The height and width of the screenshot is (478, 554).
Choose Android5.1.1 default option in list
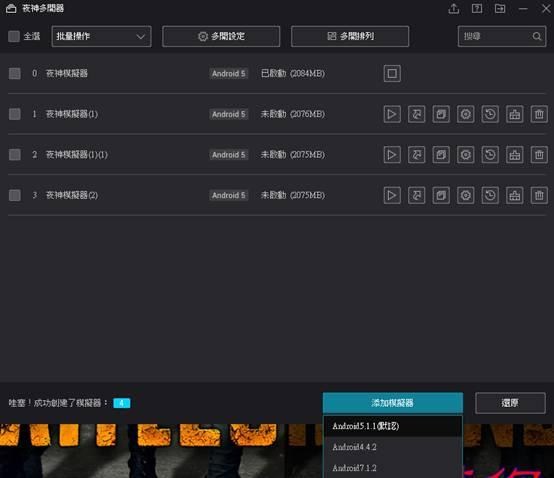click(x=393, y=426)
